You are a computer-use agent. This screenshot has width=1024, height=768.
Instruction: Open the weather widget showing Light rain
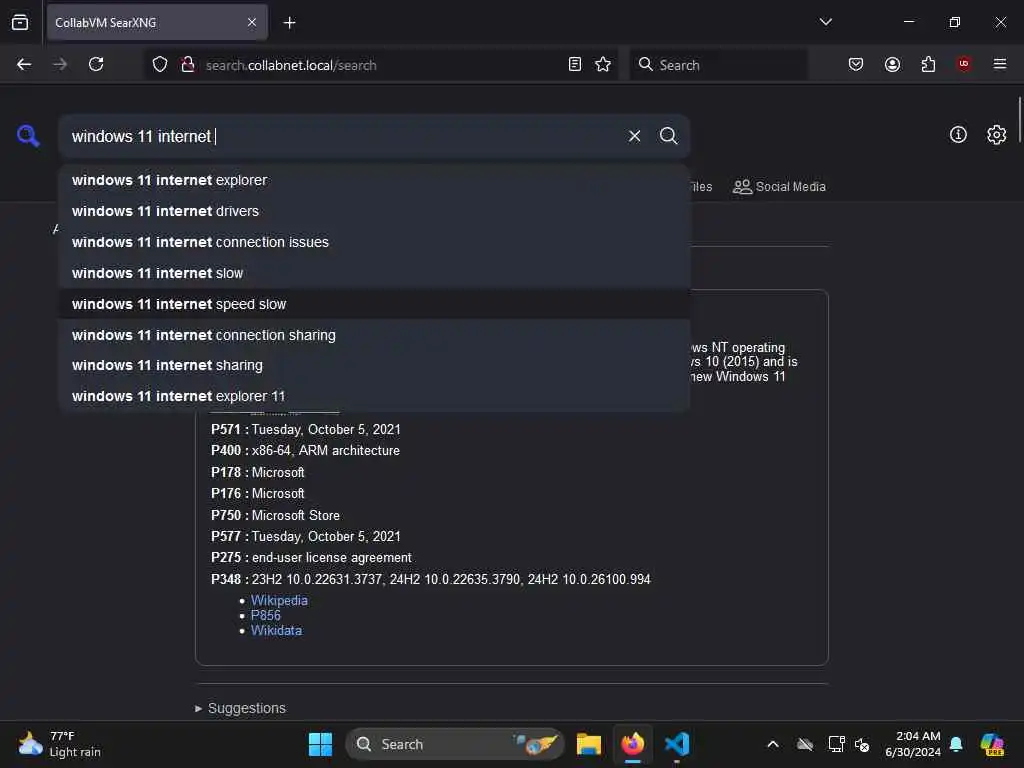[59, 744]
